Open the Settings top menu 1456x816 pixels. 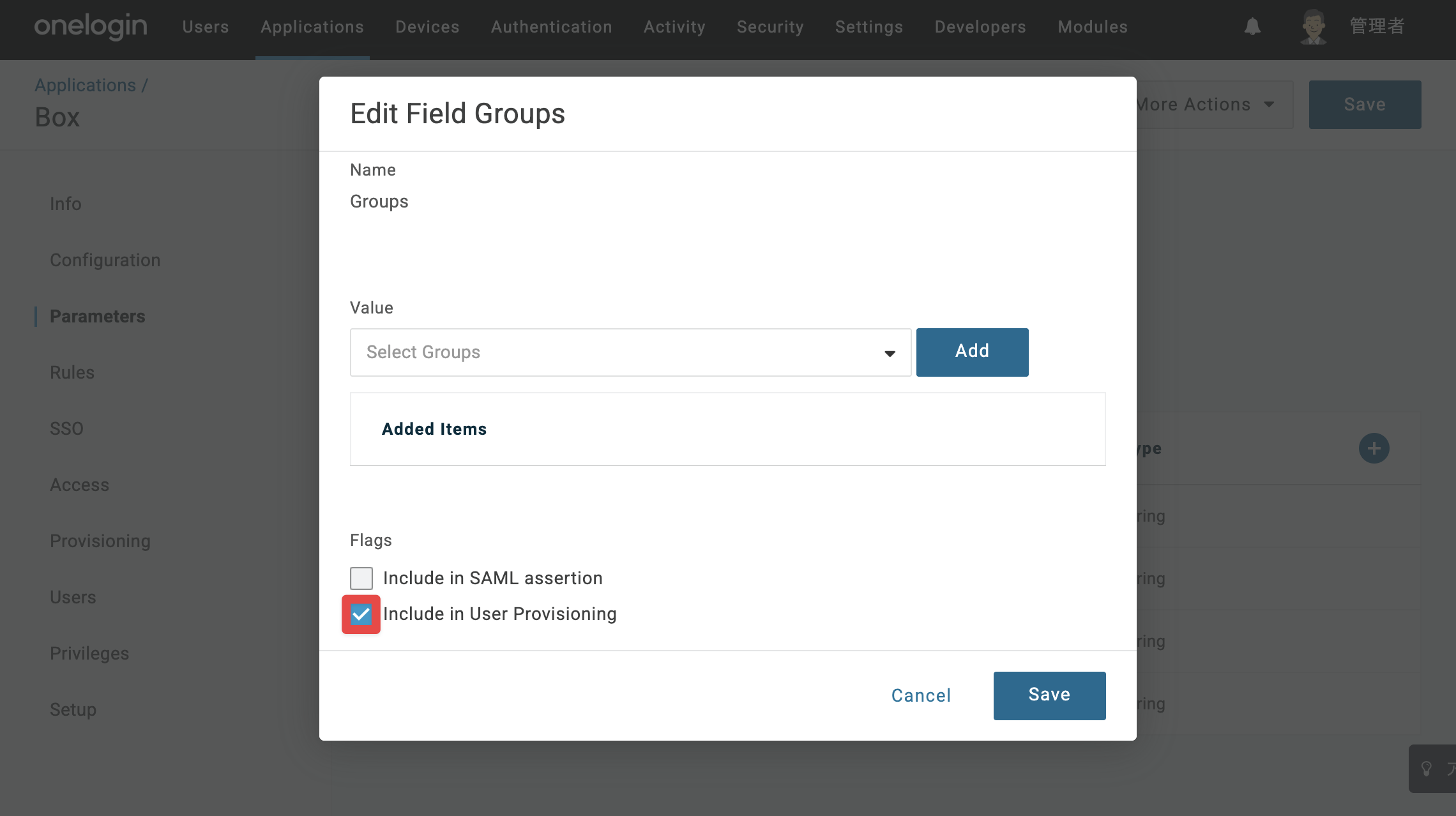click(869, 27)
